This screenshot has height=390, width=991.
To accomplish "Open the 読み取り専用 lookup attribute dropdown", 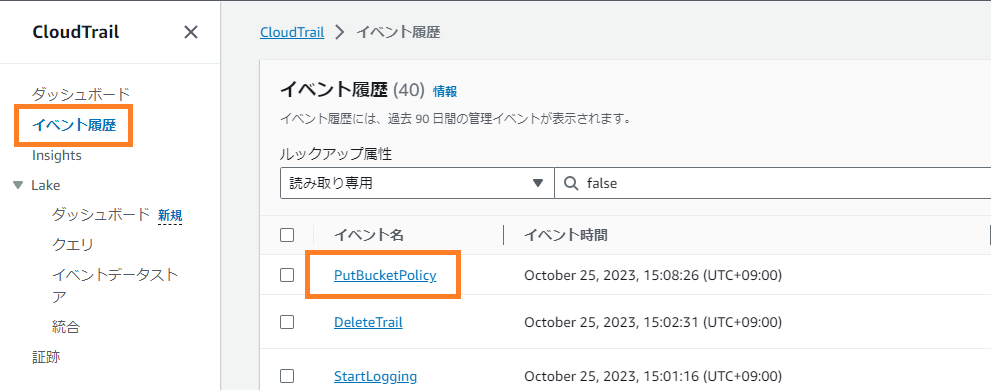I will (x=417, y=183).
